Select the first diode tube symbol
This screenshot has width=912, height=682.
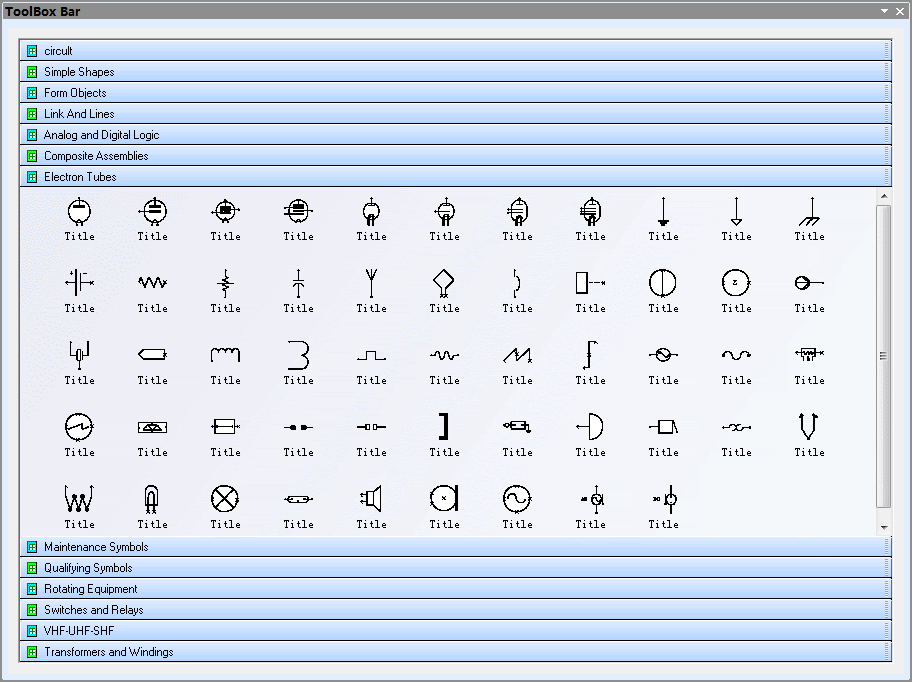[x=79, y=212]
